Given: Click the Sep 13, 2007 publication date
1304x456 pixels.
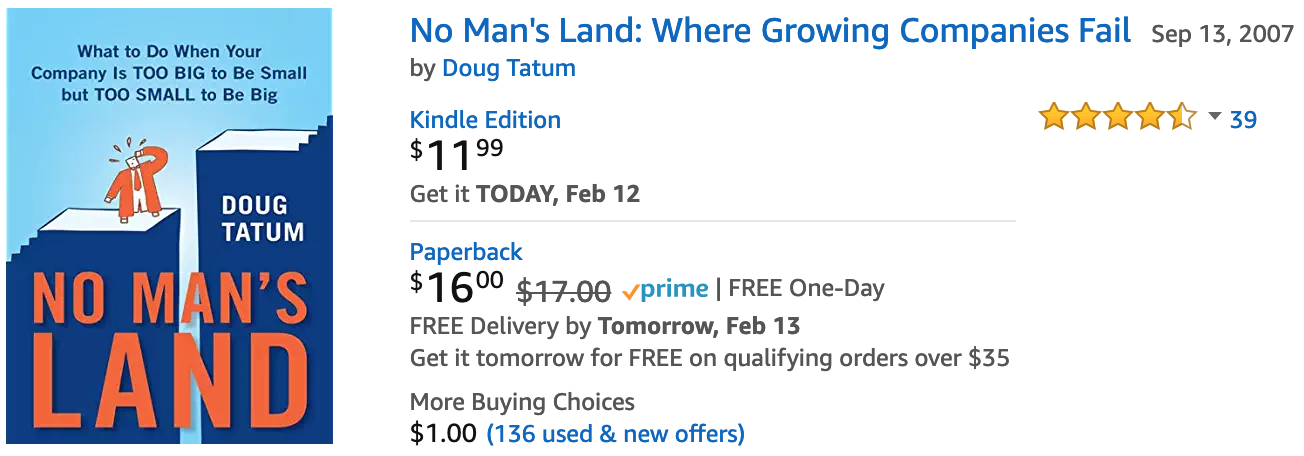Looking at the screenshot, I should click(x=1224, y=34).
